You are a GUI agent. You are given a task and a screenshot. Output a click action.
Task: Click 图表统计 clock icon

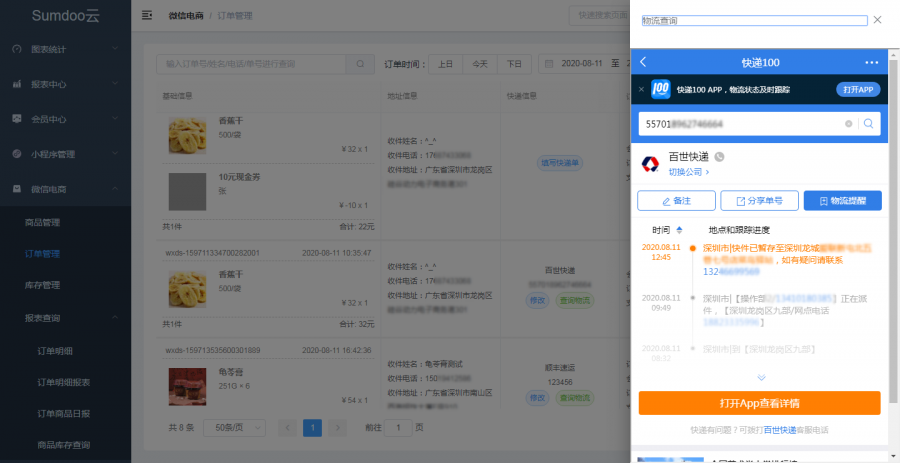[x=17, y=49]
